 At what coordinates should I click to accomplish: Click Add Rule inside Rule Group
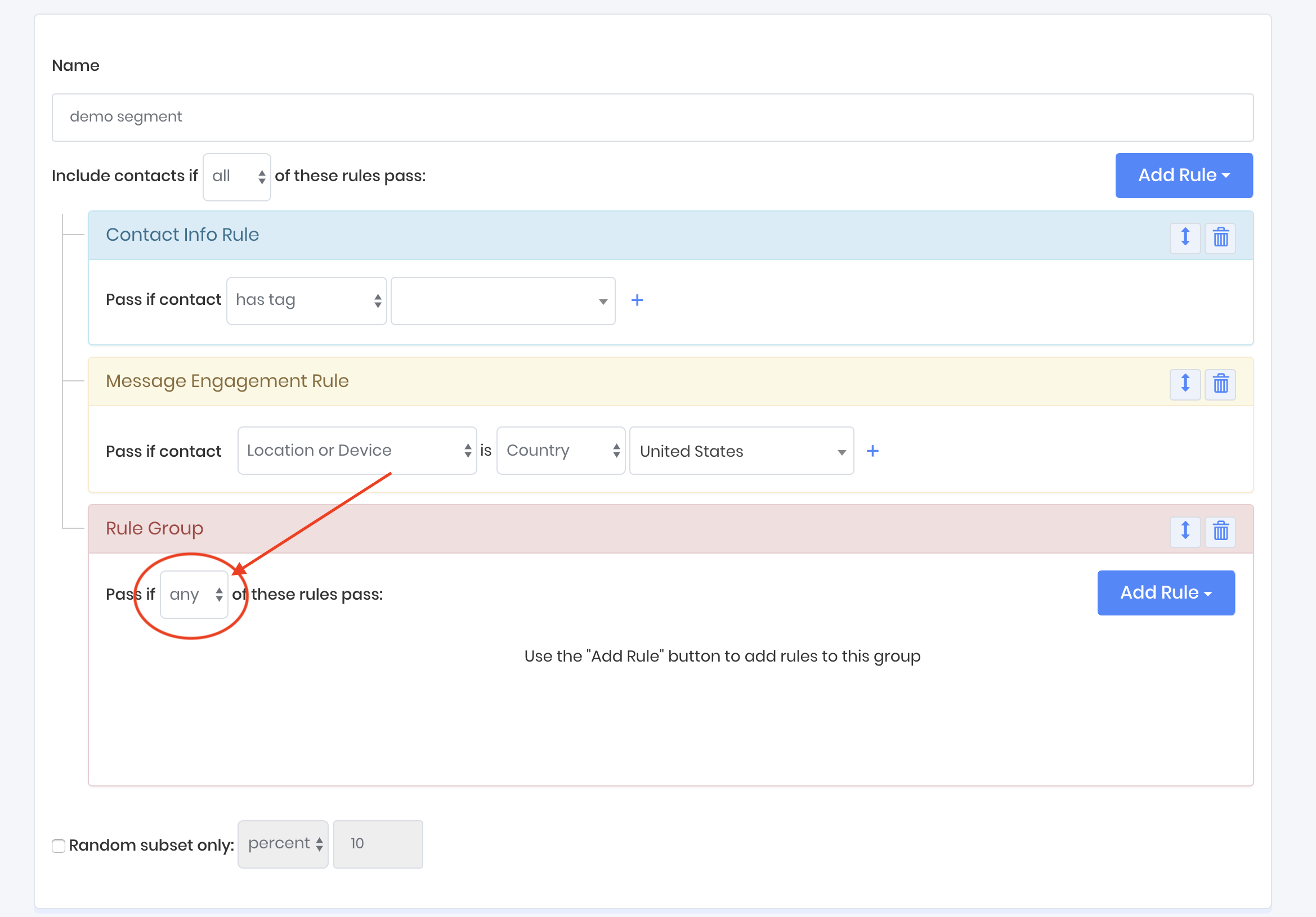tap(1165, 593)
